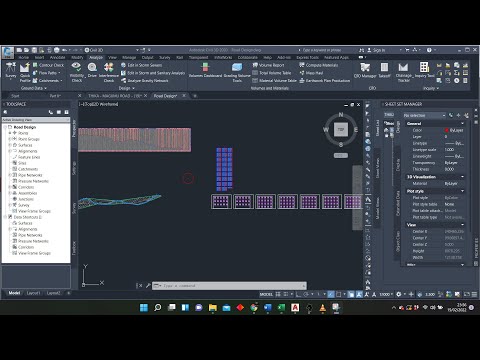Launch the Quick Profile tool
This screenshot has width=480, height=360.
25,72
